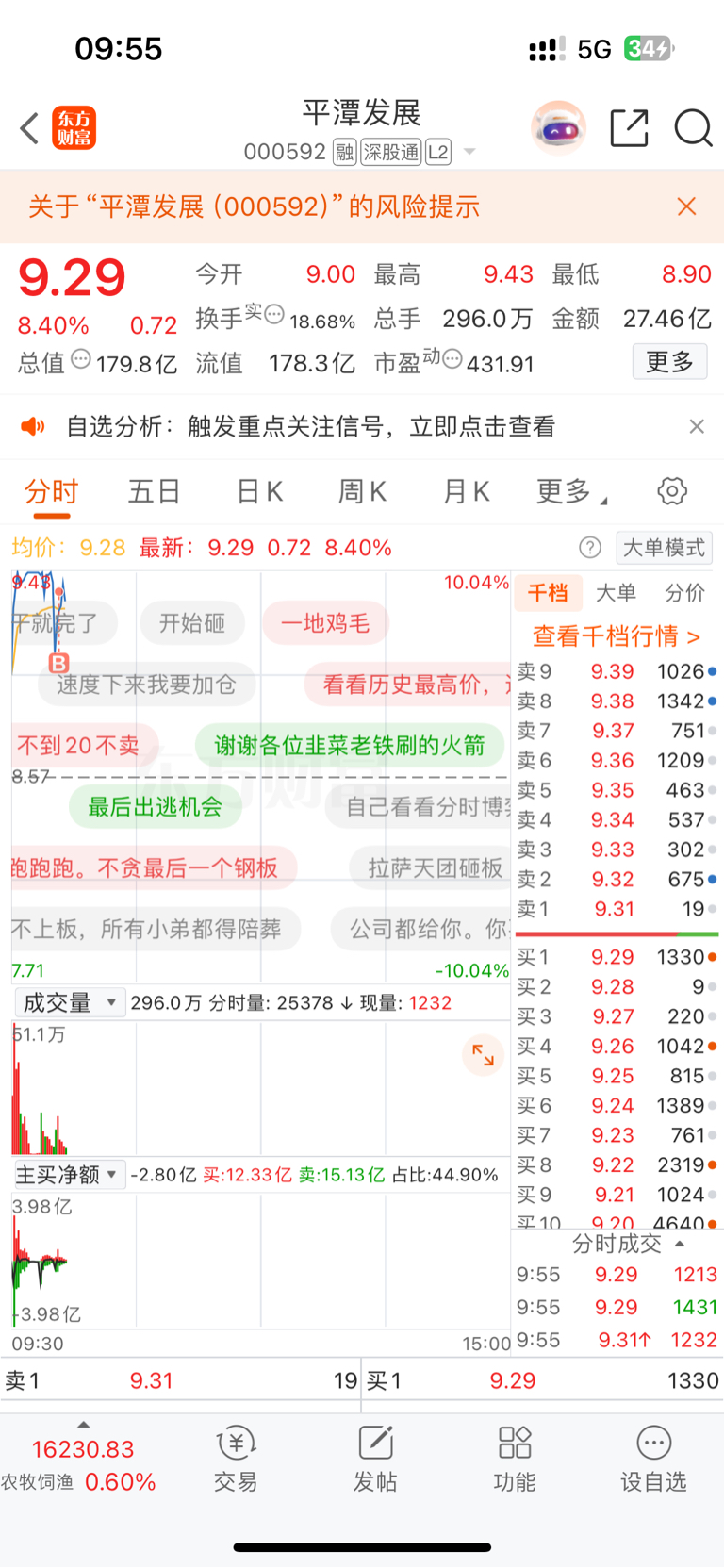This screenshot has height=1568, width=724.
Task: Toggle 大单模式 button
Action: tap(664, 548)
